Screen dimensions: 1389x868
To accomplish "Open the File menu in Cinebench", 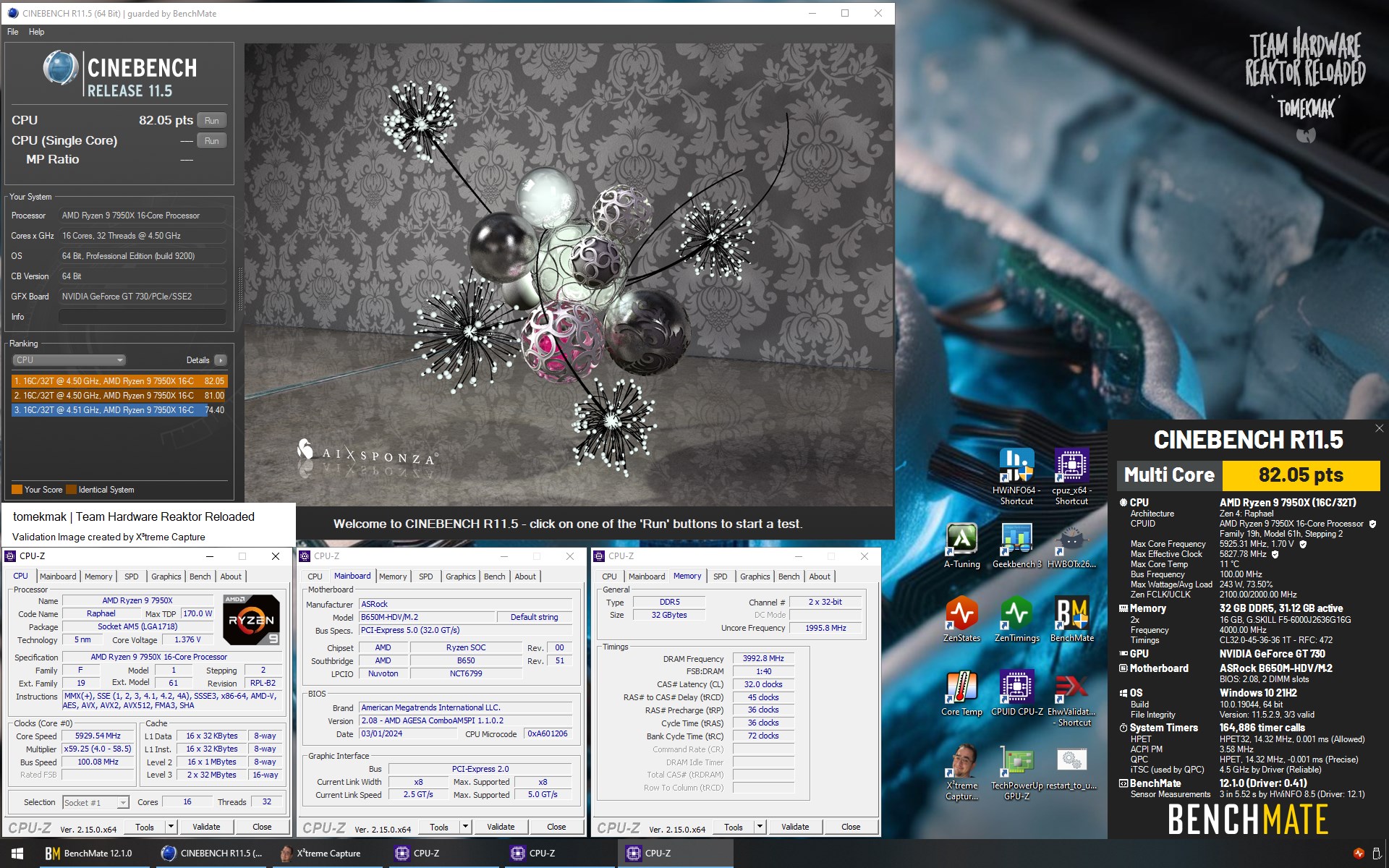I will tap(13, 32).
